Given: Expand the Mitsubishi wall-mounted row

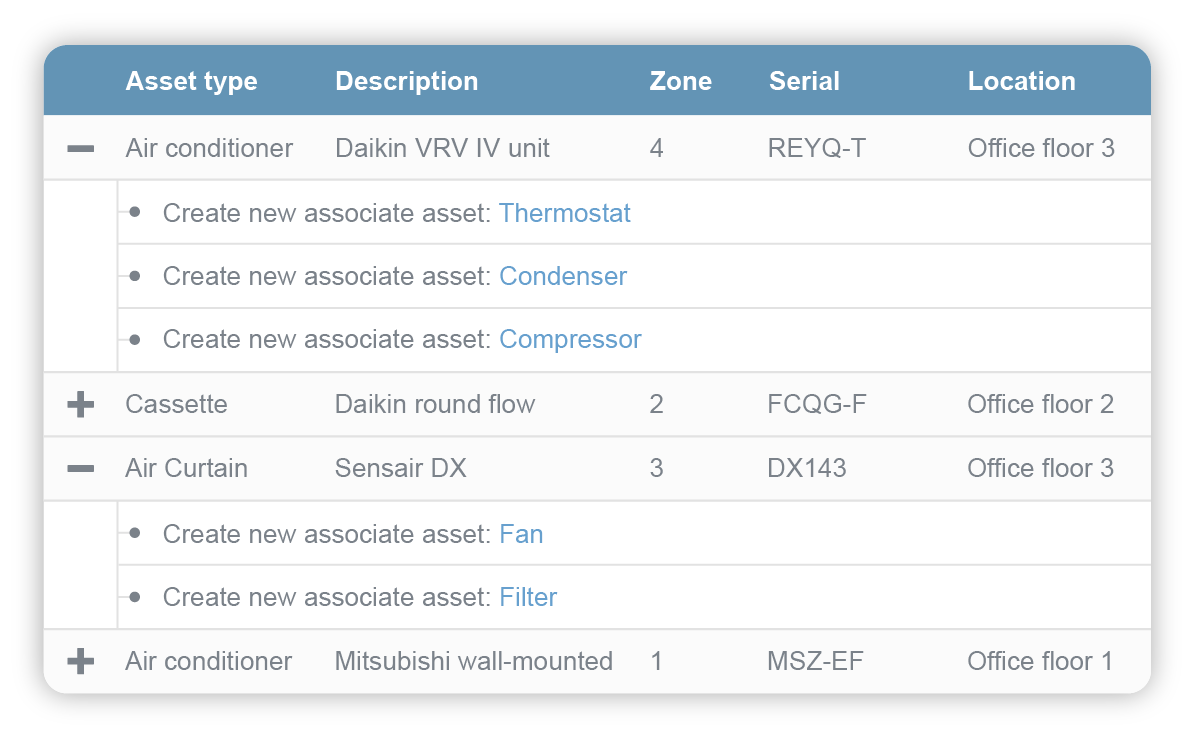Looking at the screenshot, I should [81, 662].
